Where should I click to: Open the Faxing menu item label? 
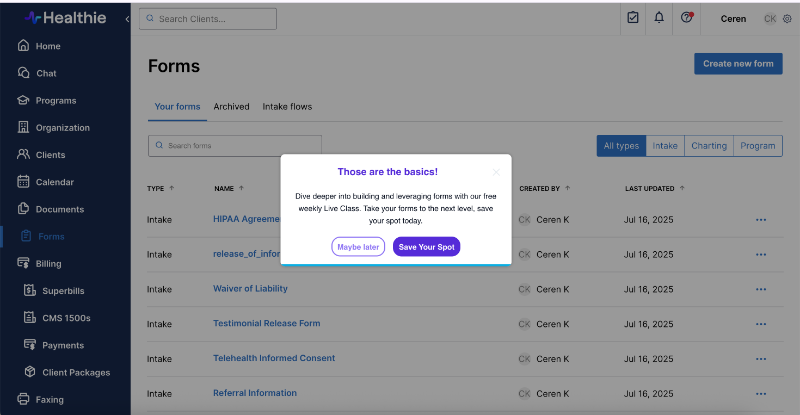tap(49, 399)
